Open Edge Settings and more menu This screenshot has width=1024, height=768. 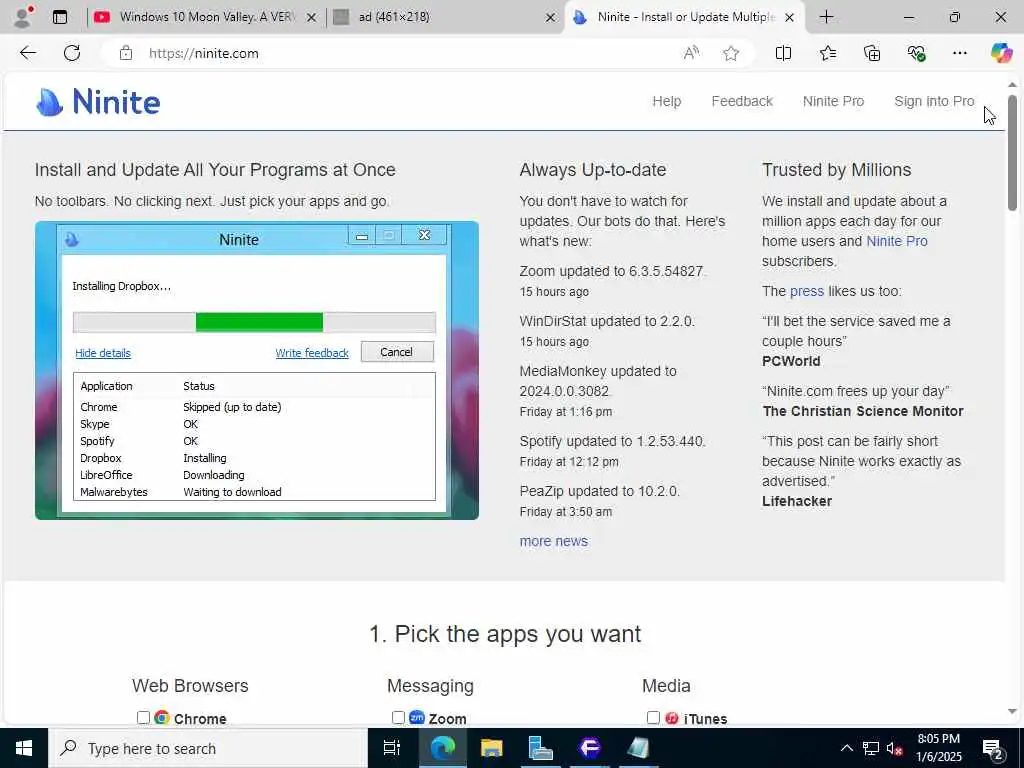pyautogui.click(x=959, y=53)
